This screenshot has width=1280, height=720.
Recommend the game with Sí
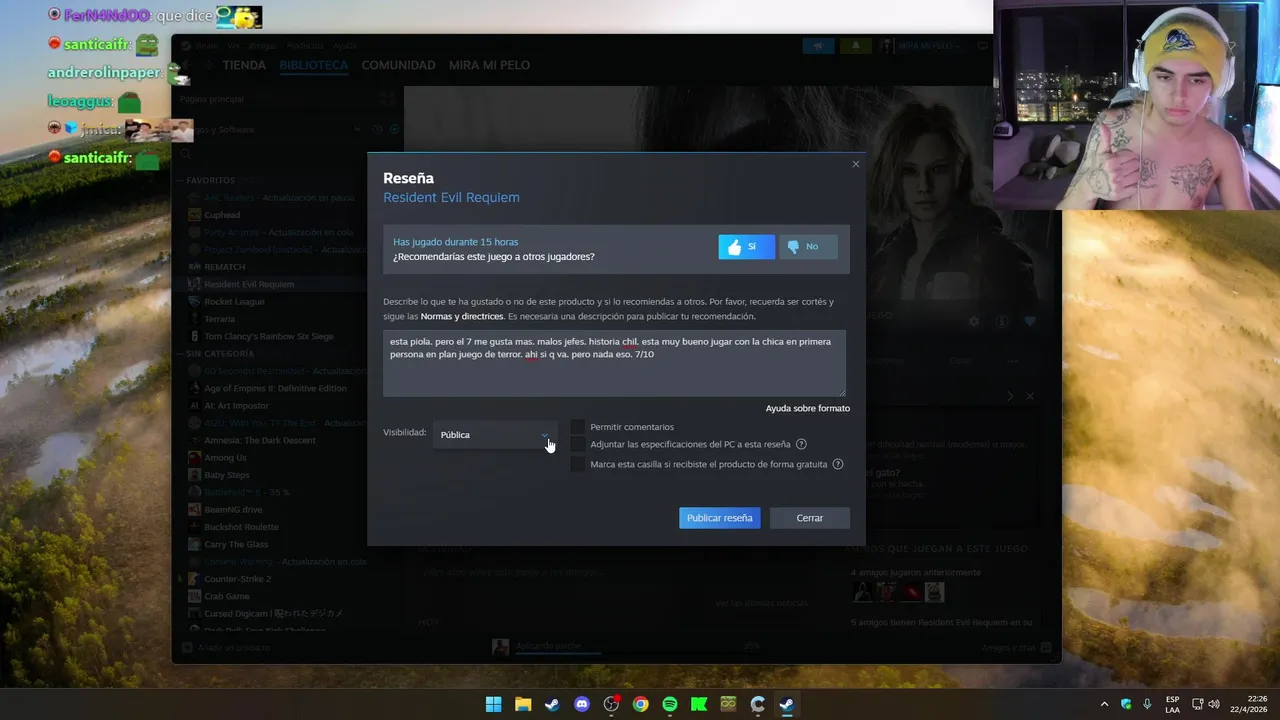click(x=746, y=247)
